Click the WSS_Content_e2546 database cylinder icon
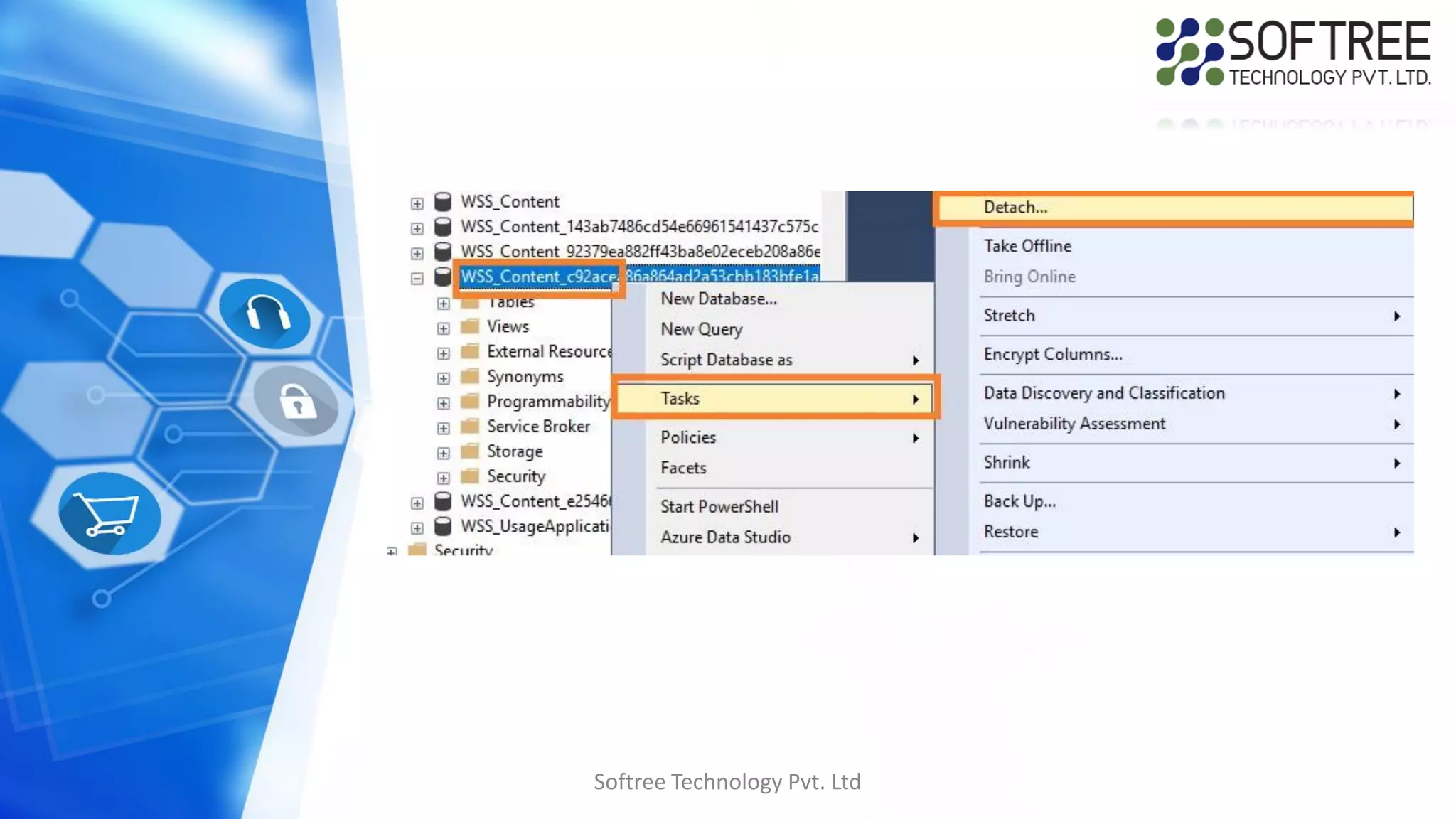This screenshot has width=1456, height=819. point(442,502)
